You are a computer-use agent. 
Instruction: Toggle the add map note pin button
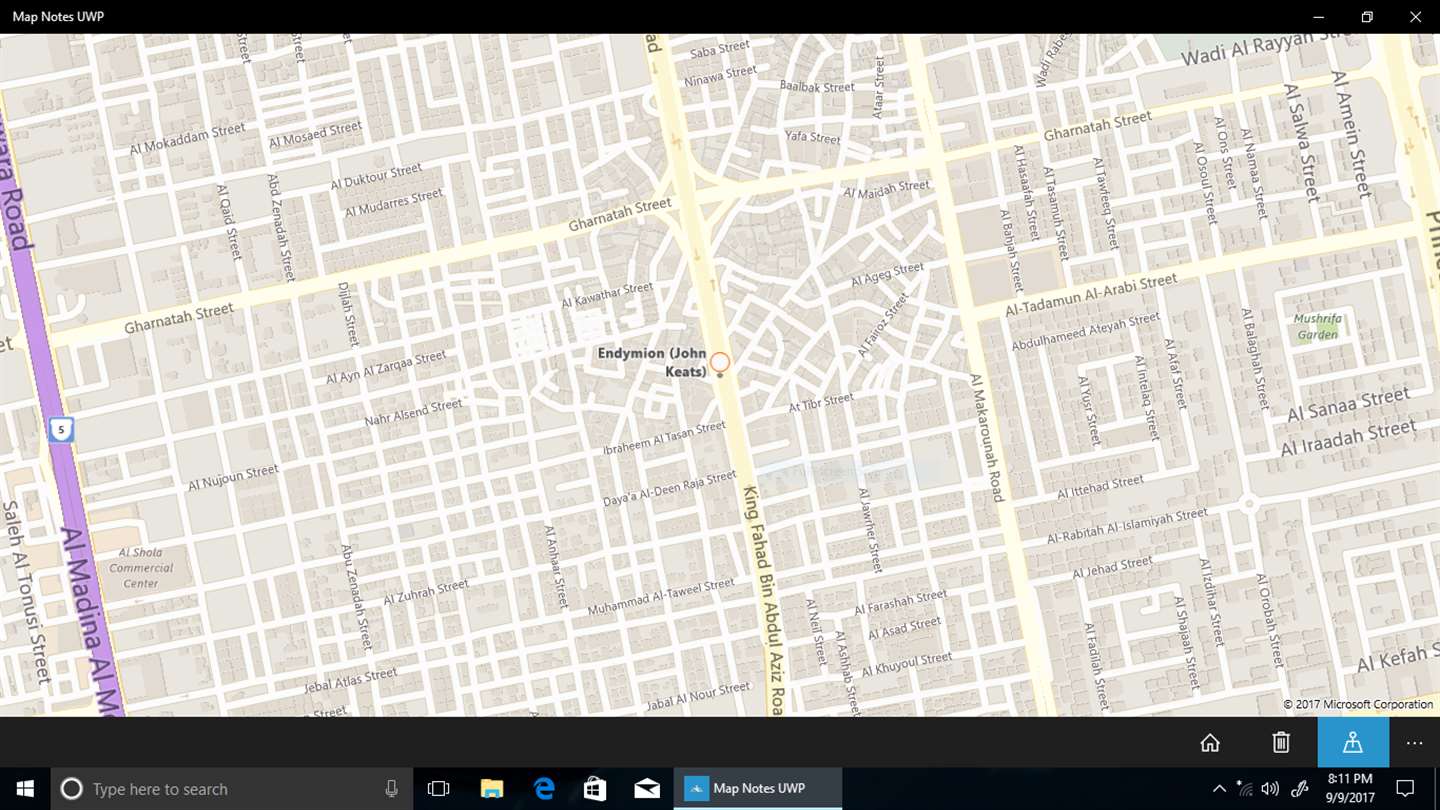coord(1353,742)
